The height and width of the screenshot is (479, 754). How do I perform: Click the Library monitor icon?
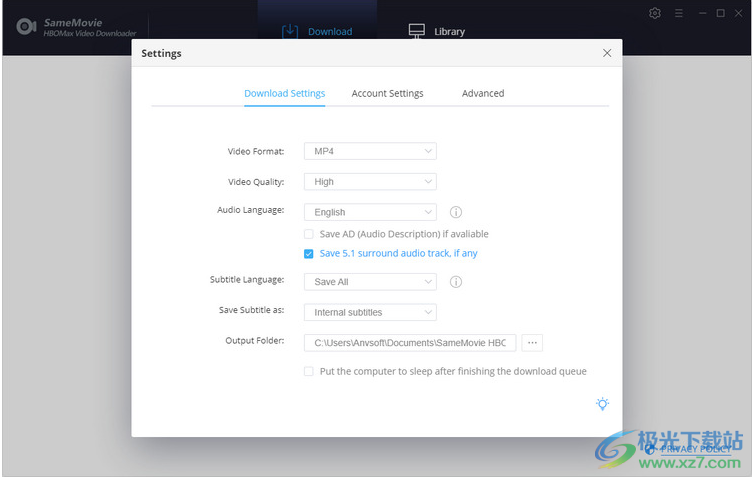pos(416,31)
